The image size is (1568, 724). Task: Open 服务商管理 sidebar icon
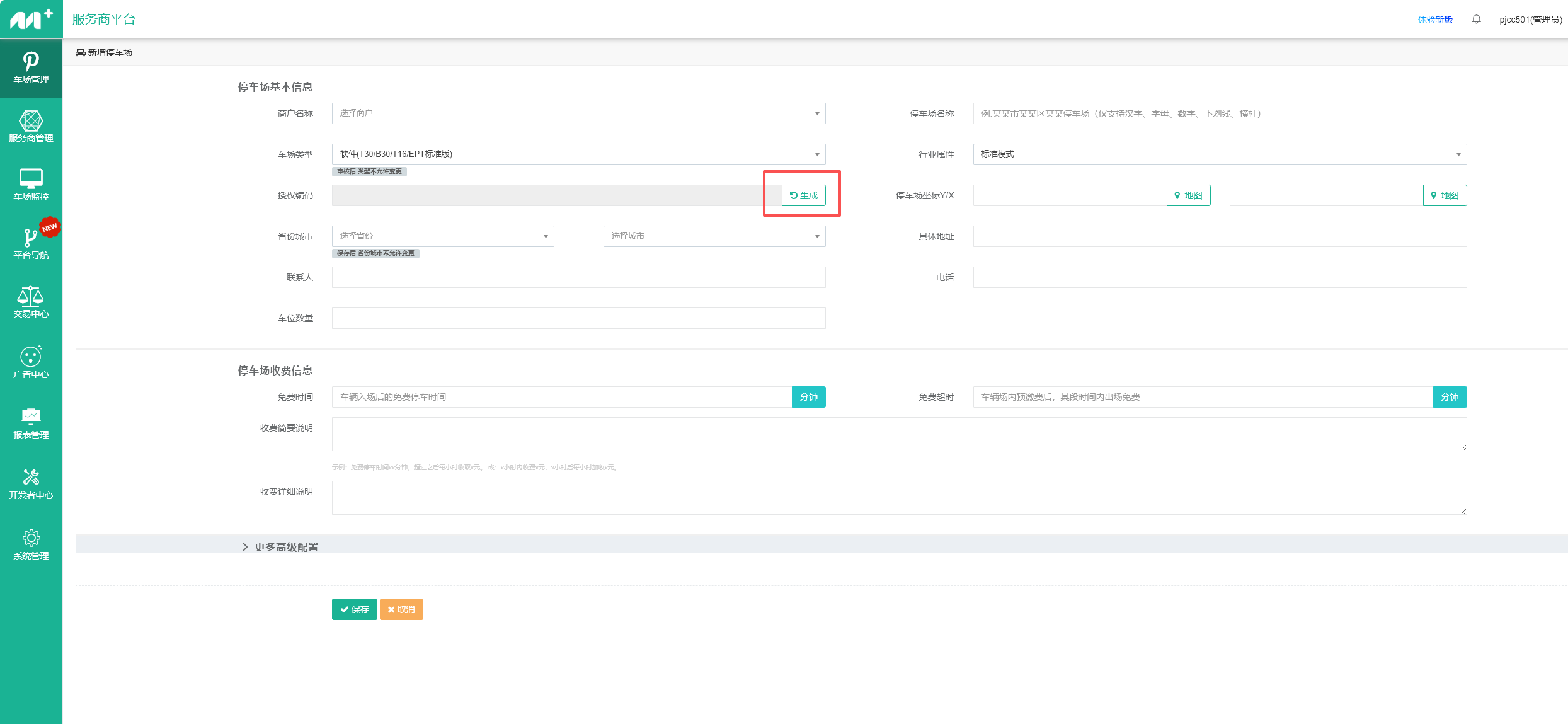(x=31, y=126)
